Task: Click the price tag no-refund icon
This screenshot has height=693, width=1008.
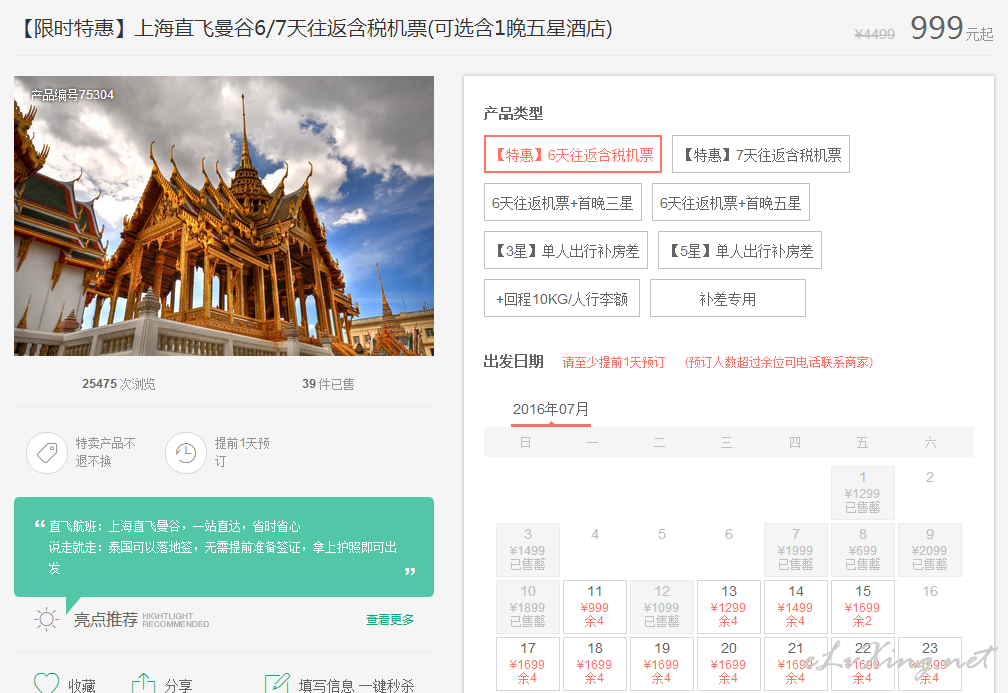Action: 47,453
